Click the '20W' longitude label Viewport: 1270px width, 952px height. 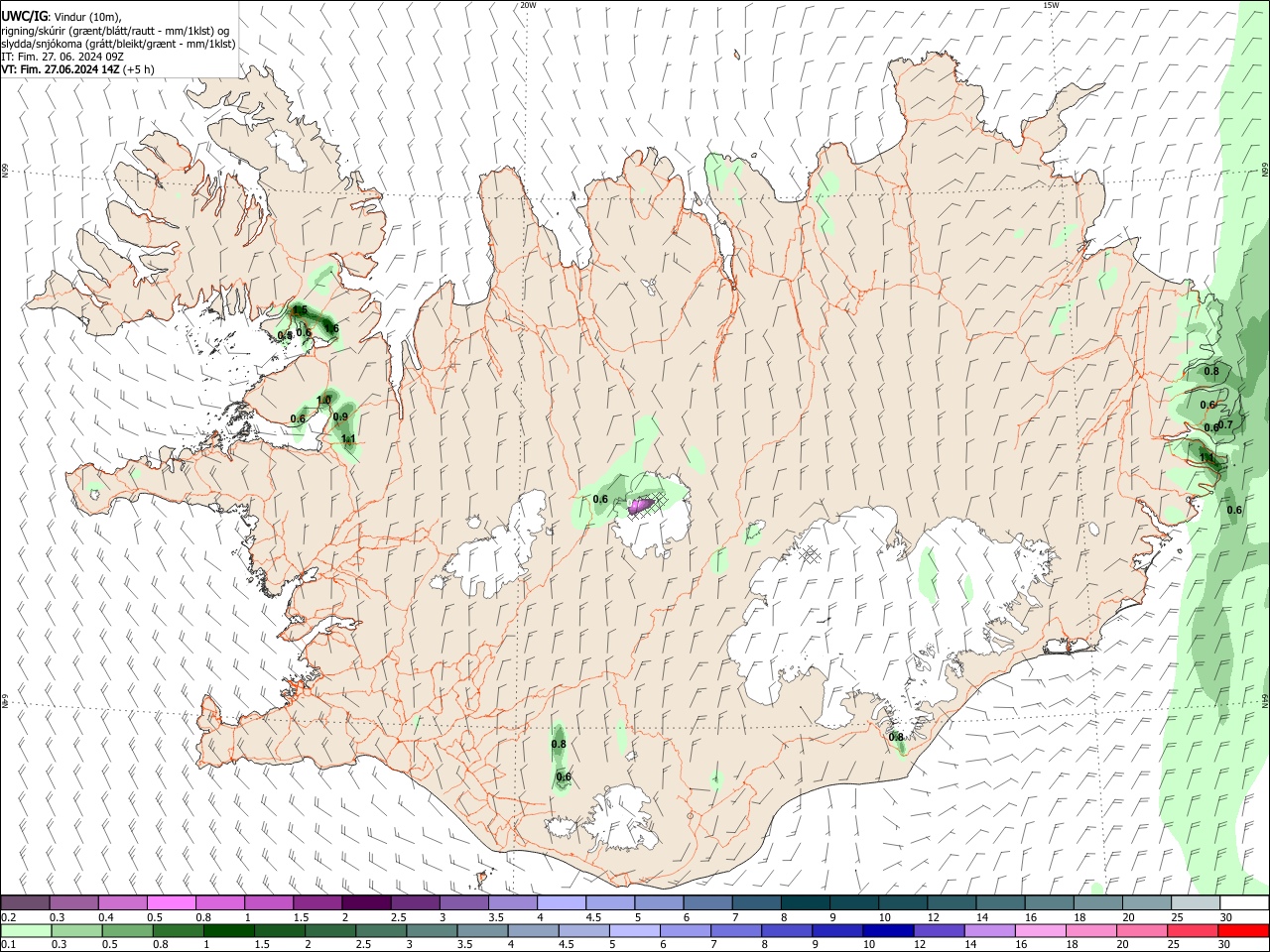(528, 5)
